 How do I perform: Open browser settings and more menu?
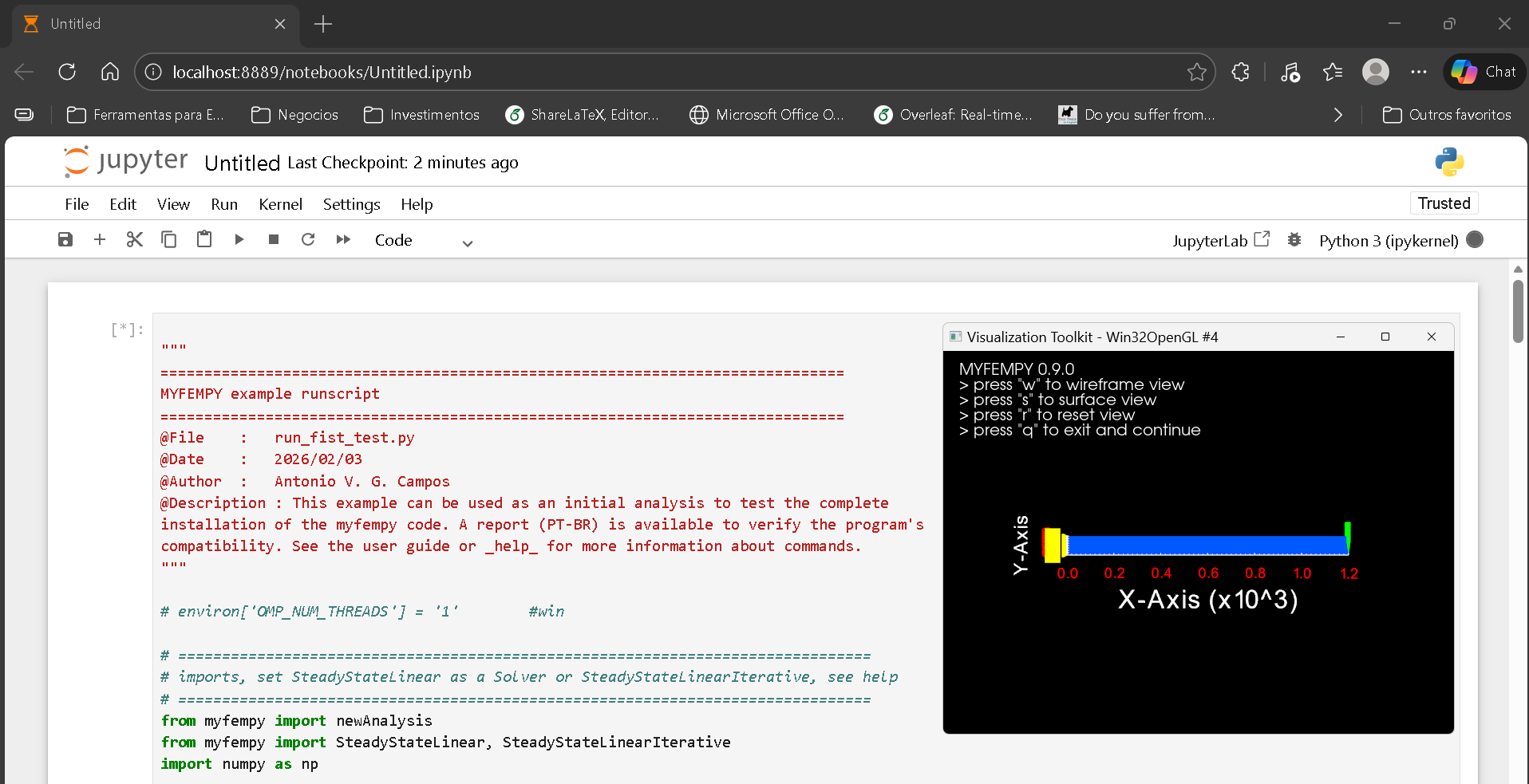pyautogui.click(x=1418, y=72)
